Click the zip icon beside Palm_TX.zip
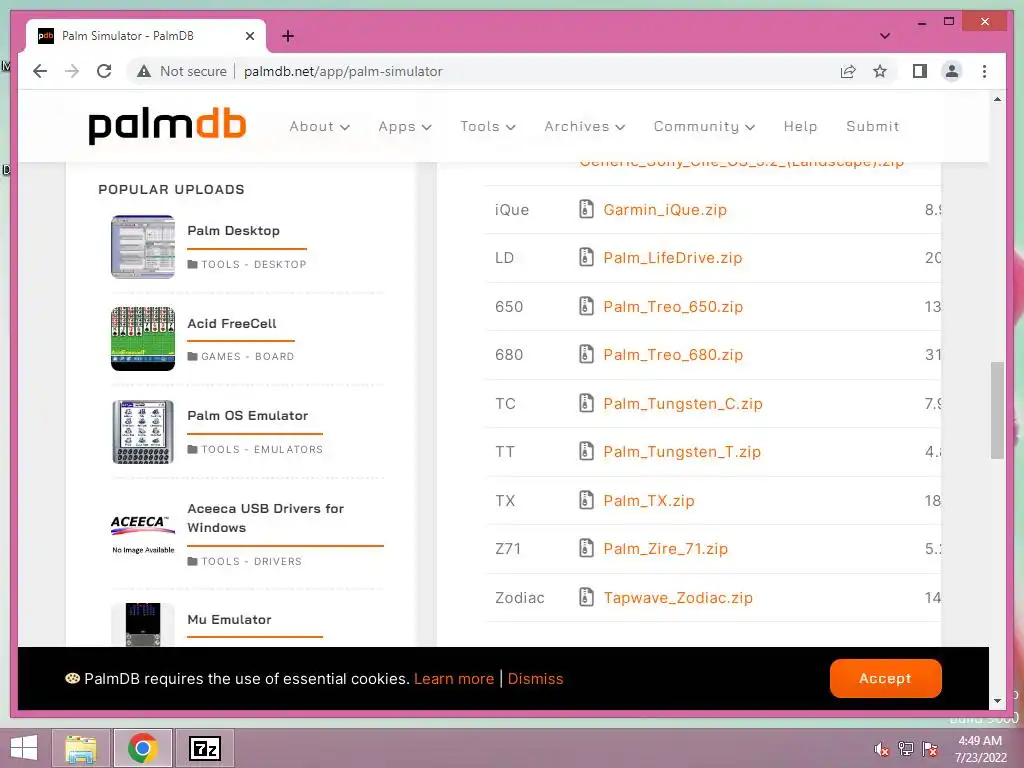This screenshot has width=1024, height=768. (586, 500)
